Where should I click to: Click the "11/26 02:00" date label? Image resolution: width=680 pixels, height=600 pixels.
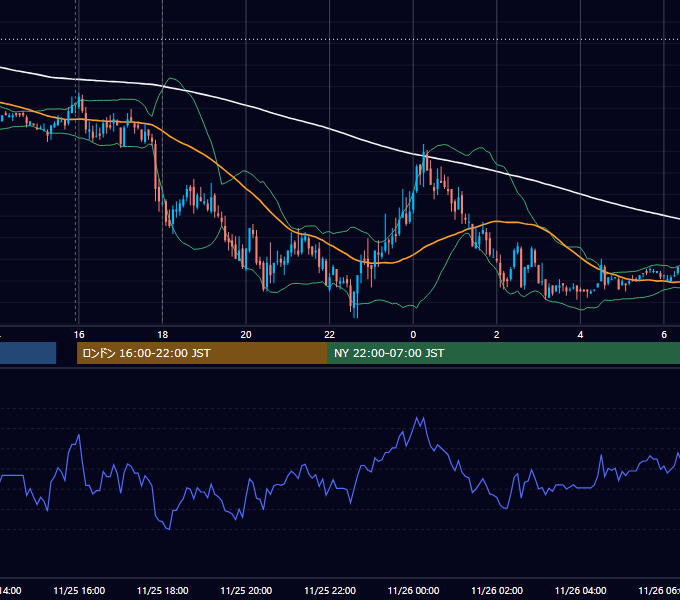click(x=497, y=590)
